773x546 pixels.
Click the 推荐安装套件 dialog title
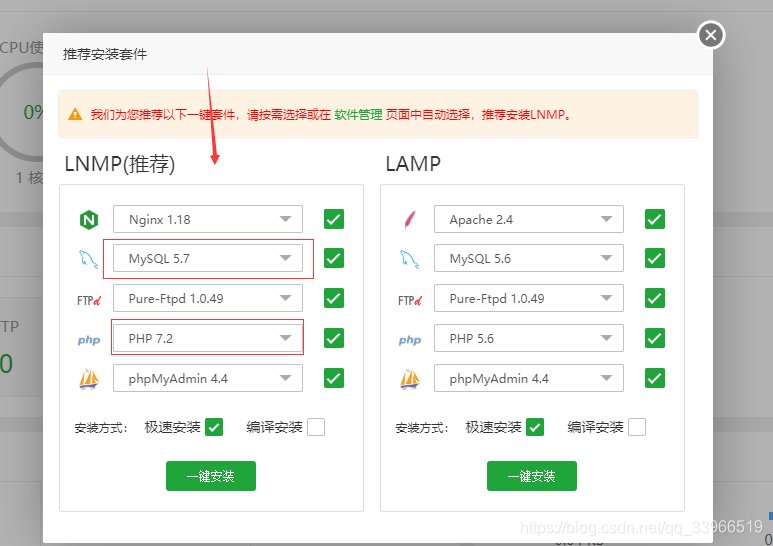pyautogui.click(x=105, y=54)
